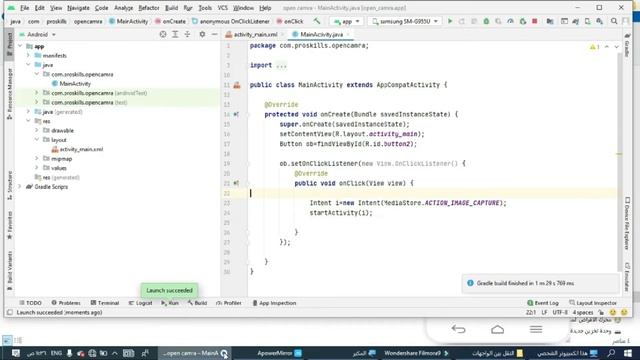The image size is (640, 360).
Task: Open the Terminal tool window
Action: [104, 303]
